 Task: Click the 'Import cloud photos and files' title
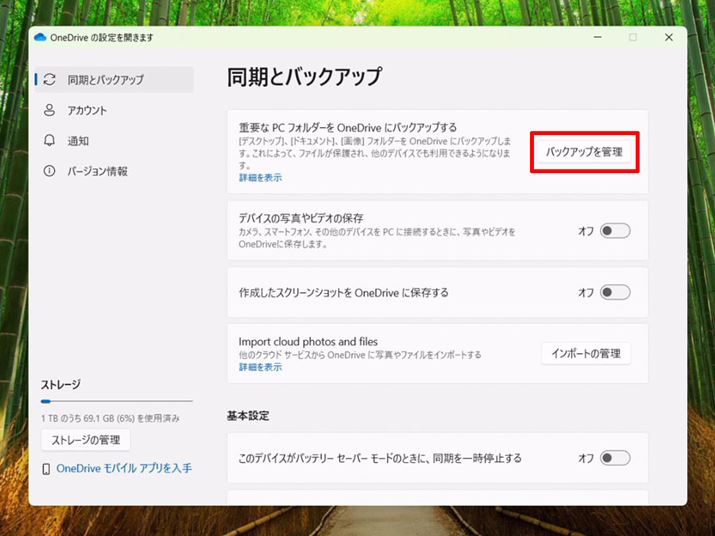point(308,341)
